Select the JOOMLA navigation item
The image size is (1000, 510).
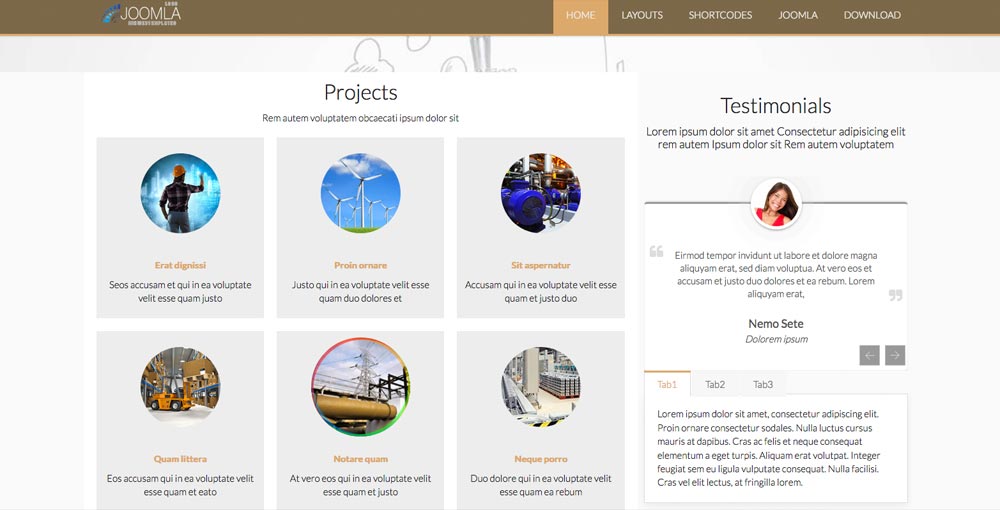[798, 15]
